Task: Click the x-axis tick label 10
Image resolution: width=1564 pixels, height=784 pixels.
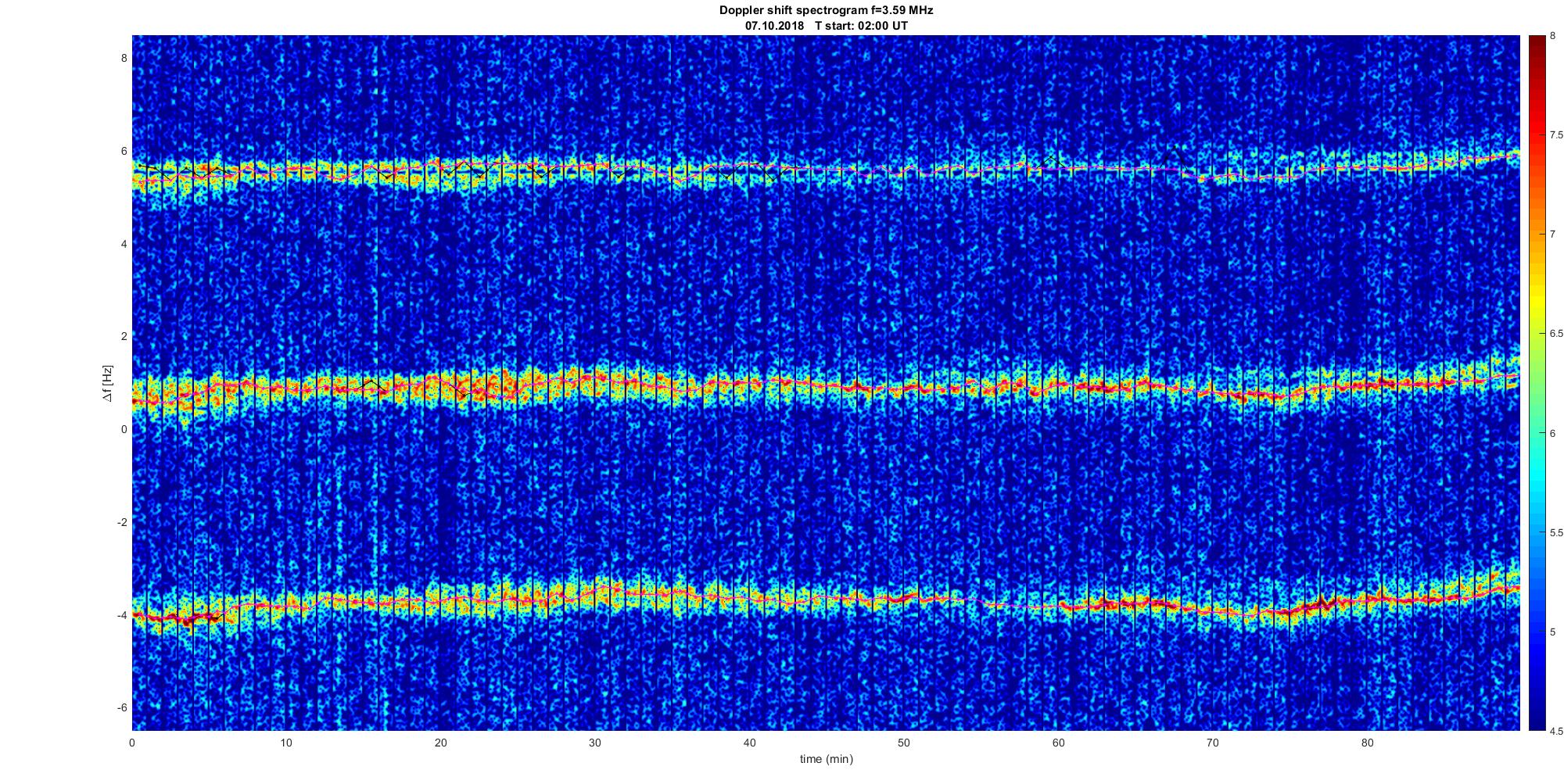Action: point(286,743)
